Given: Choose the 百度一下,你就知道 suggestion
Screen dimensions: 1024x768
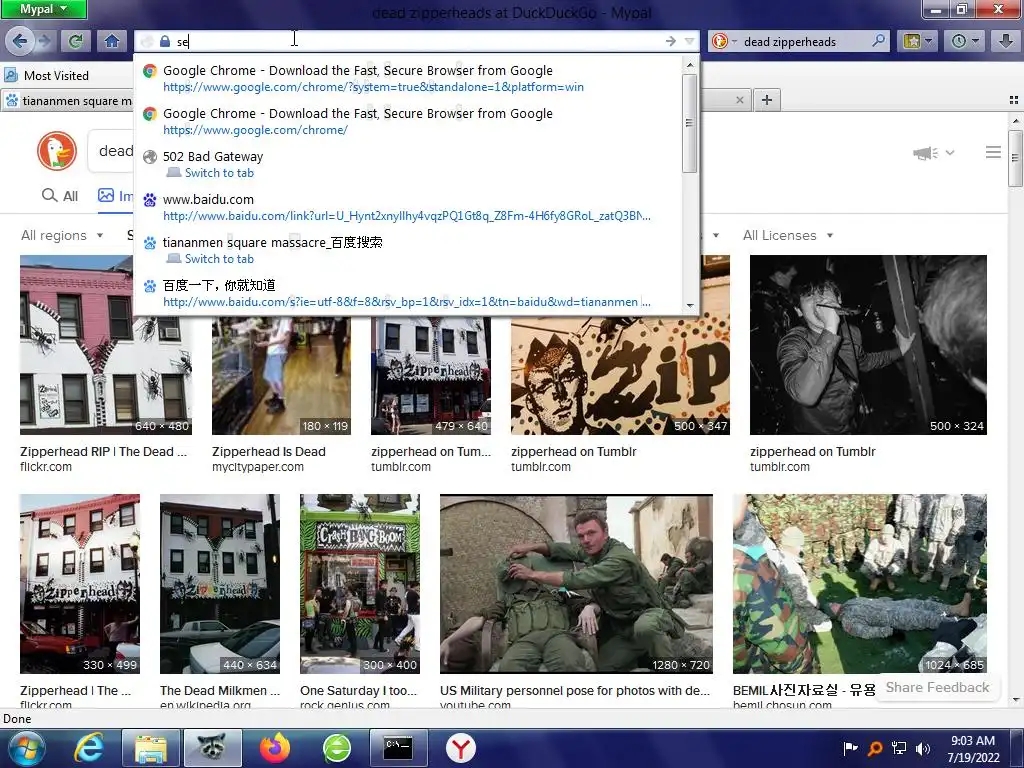Looking at the screenshot, I should coord(409,293).
